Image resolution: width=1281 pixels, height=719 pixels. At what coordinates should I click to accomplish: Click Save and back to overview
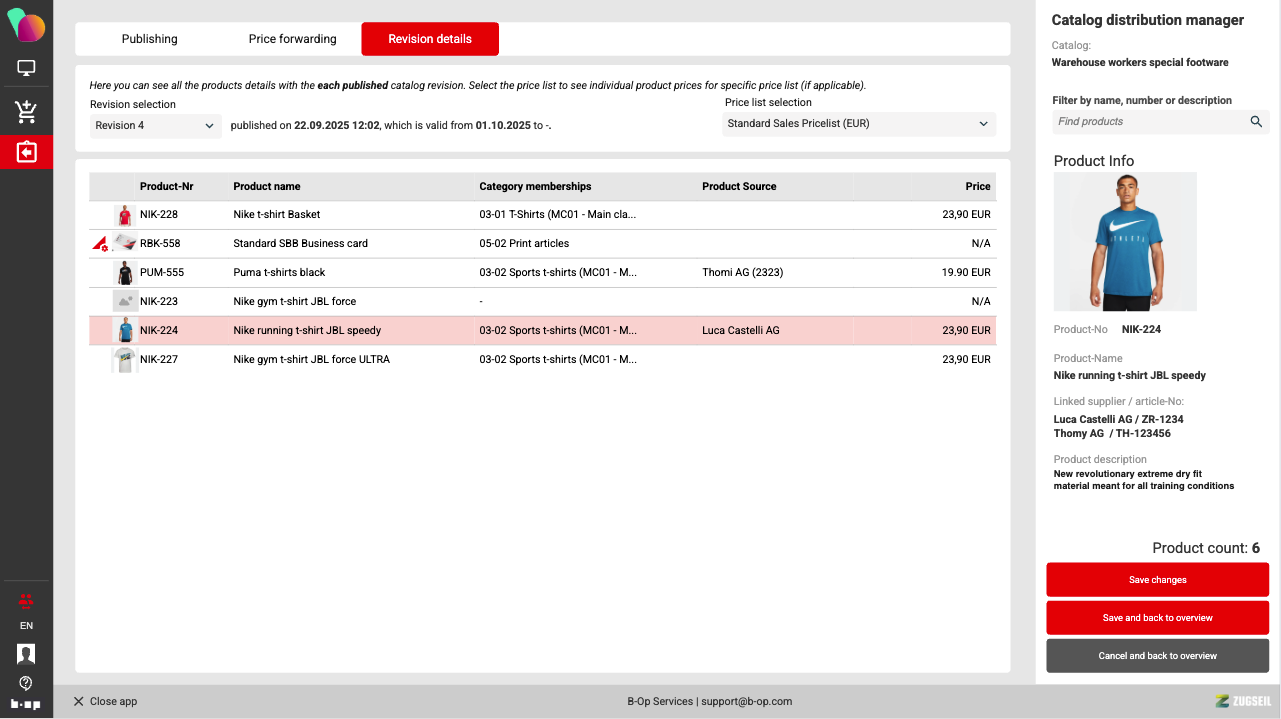[x=1157, y=618]
